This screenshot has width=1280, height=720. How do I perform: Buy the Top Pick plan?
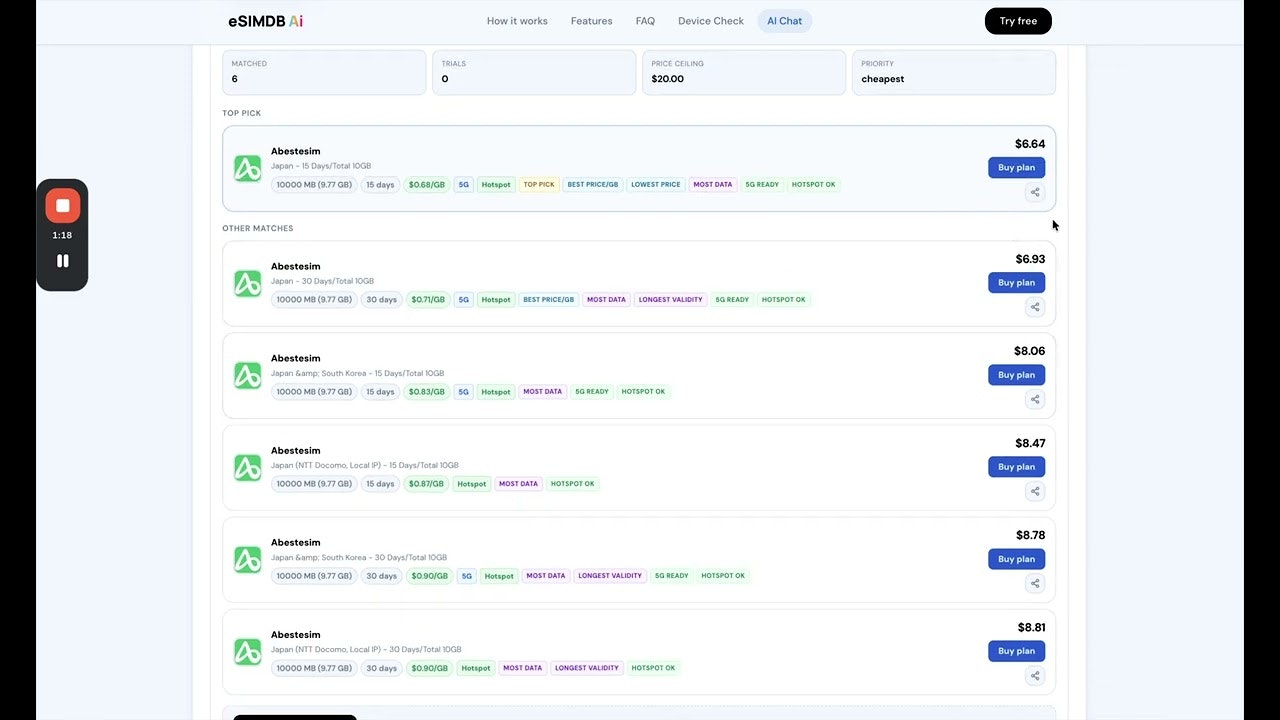pos(1016,167)
